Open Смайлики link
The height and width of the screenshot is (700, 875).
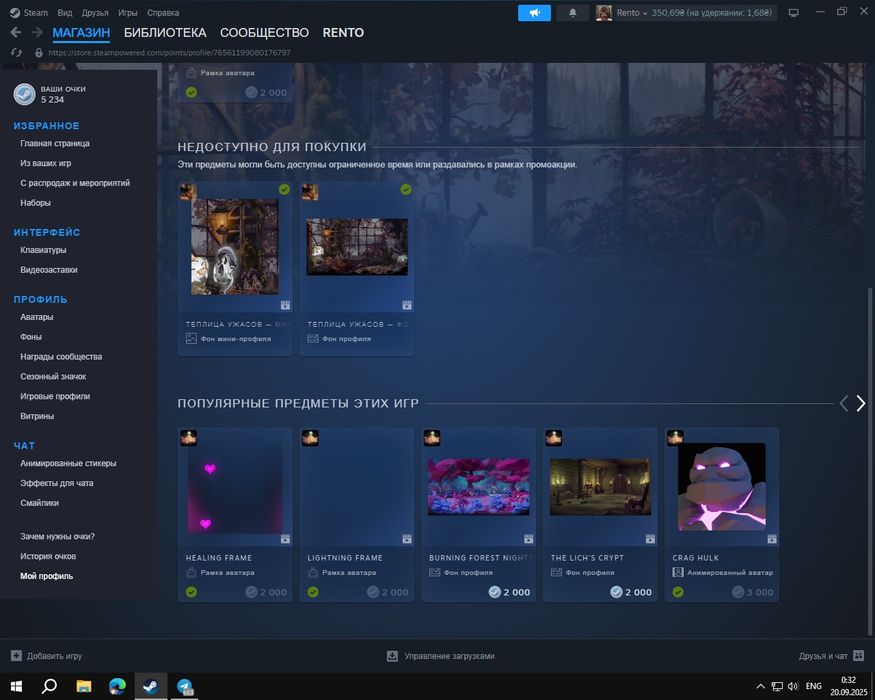point(39,503)
